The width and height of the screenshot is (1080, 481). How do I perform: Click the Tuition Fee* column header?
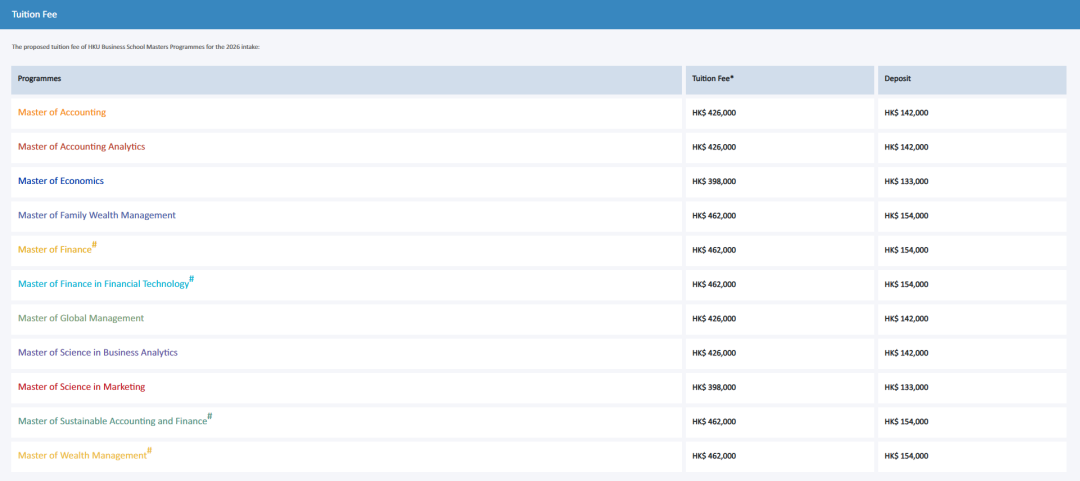click(714, 78)
